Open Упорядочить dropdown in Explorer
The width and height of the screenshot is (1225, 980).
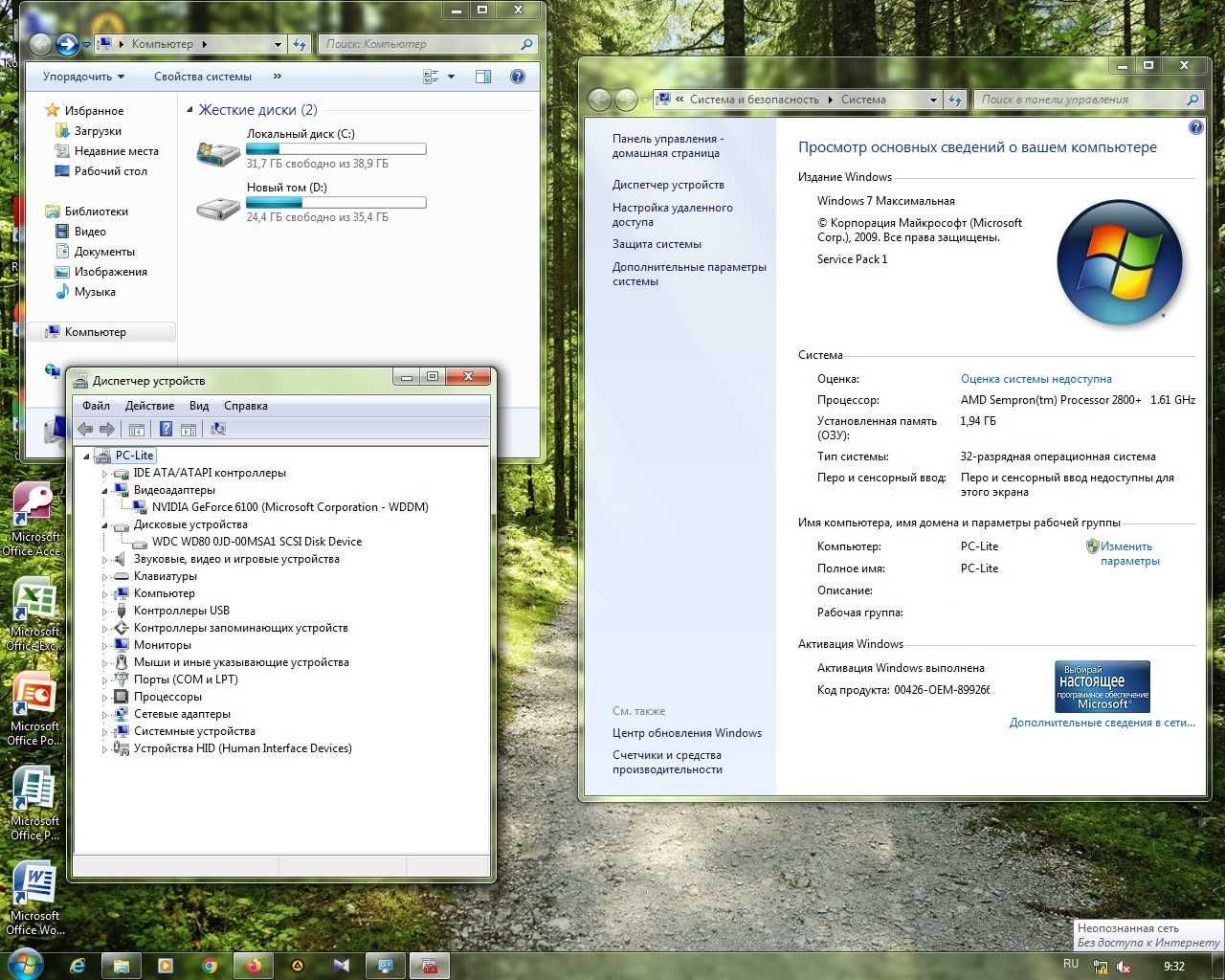[83, 77]
